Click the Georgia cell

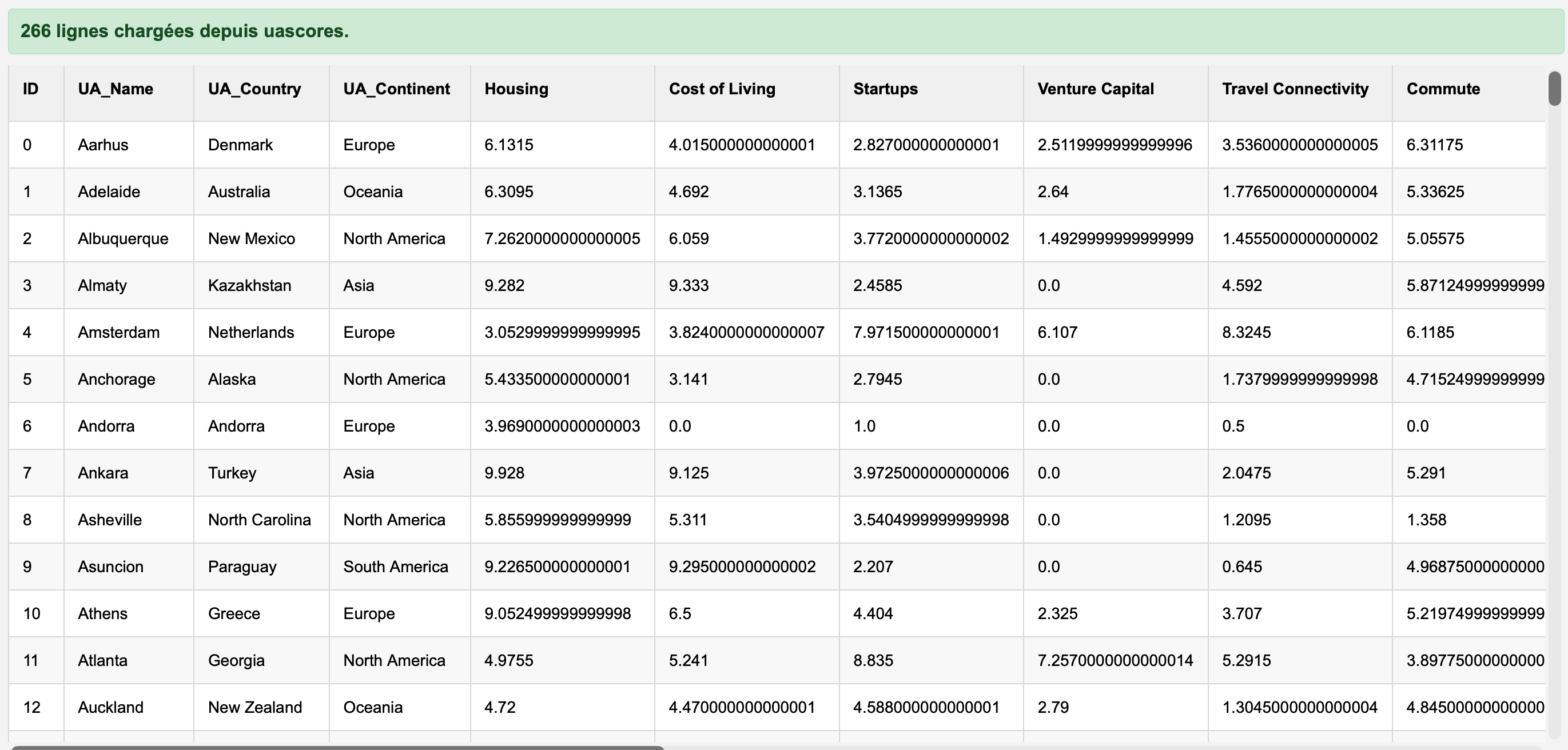(x=262, y=660)
